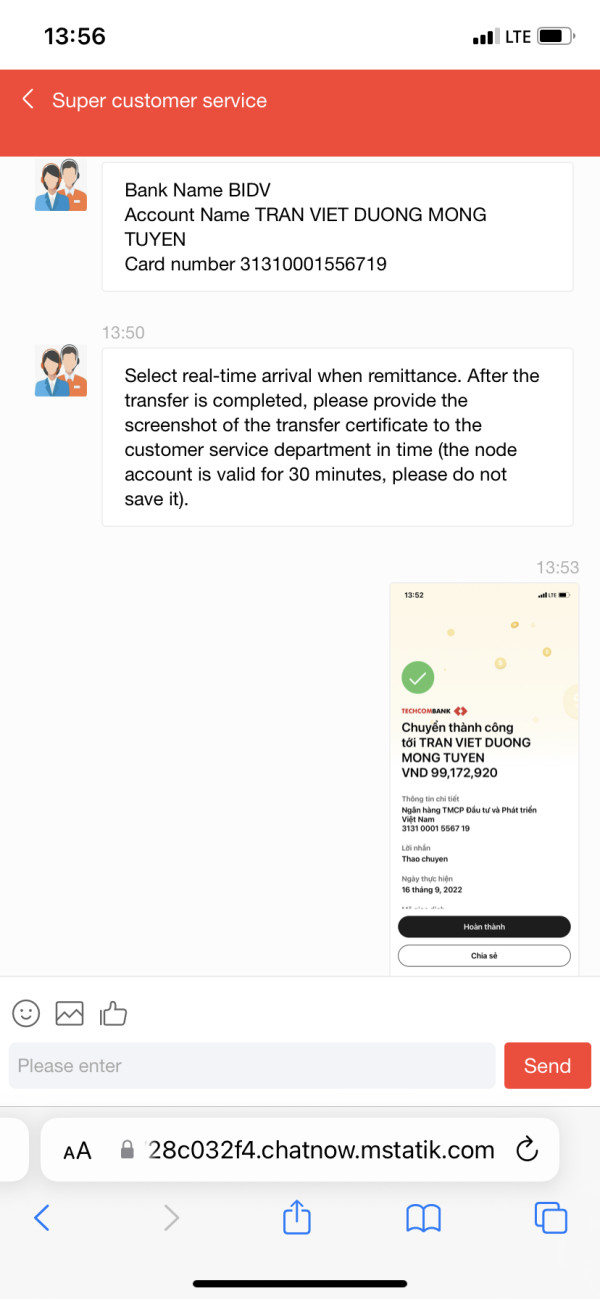Go back from Super customer service chat
Viewport: 600px width, 1299px height.
[28, 99]
